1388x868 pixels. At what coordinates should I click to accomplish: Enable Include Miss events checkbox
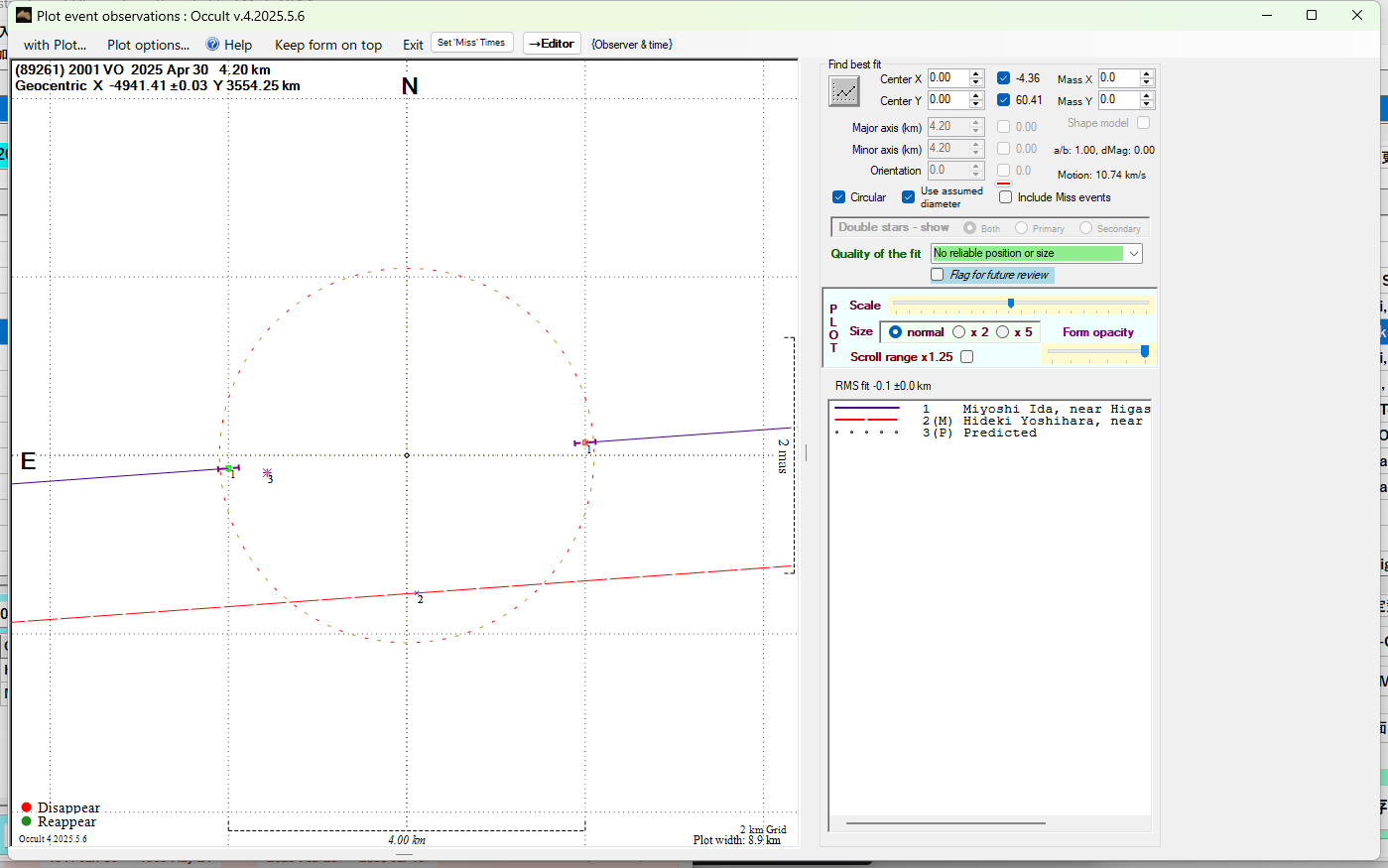point(1005,197)
